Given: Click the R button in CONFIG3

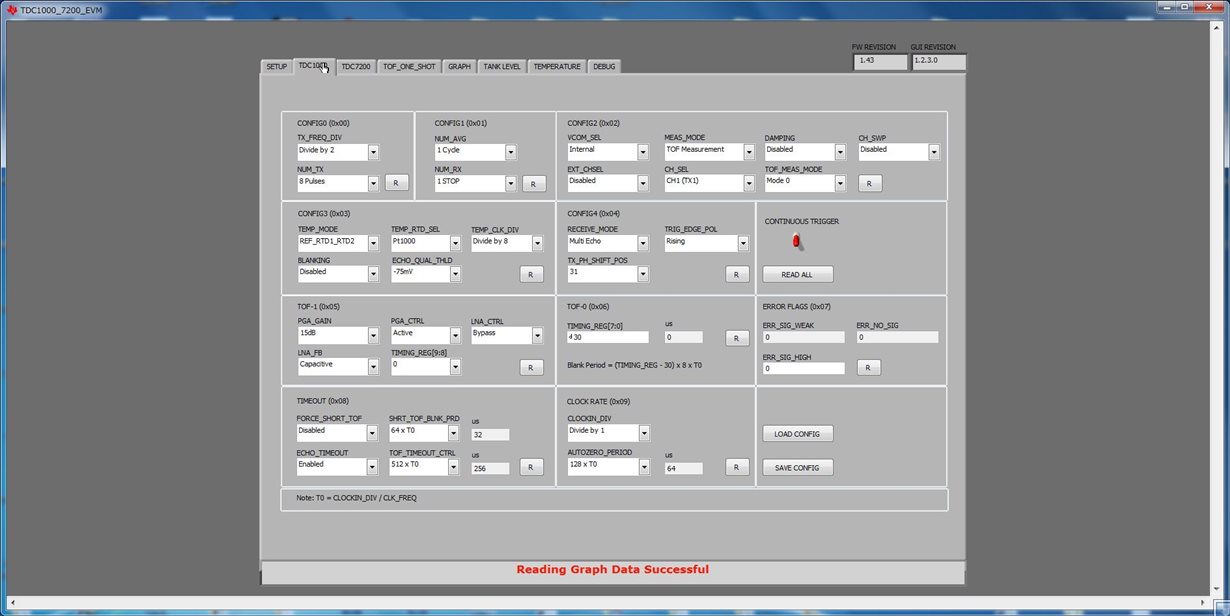Looking at the screenshot, I should (x=531, y=274).
